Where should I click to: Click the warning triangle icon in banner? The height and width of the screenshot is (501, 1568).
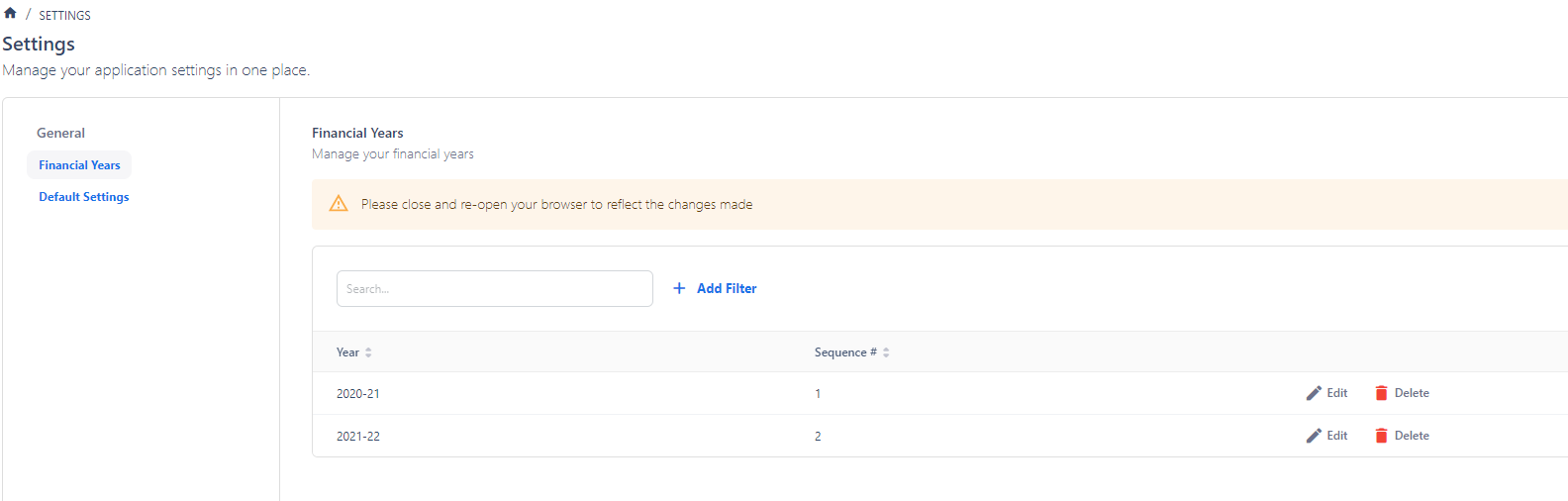click(x=339, y=204)
